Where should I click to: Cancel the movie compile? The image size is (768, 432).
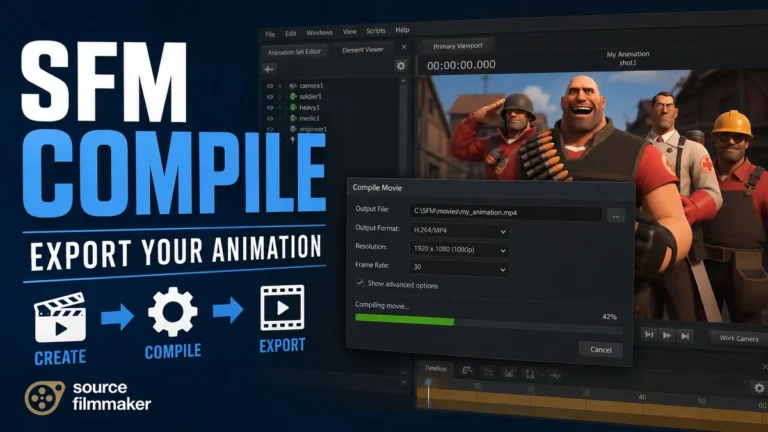(x=600, y=349)
